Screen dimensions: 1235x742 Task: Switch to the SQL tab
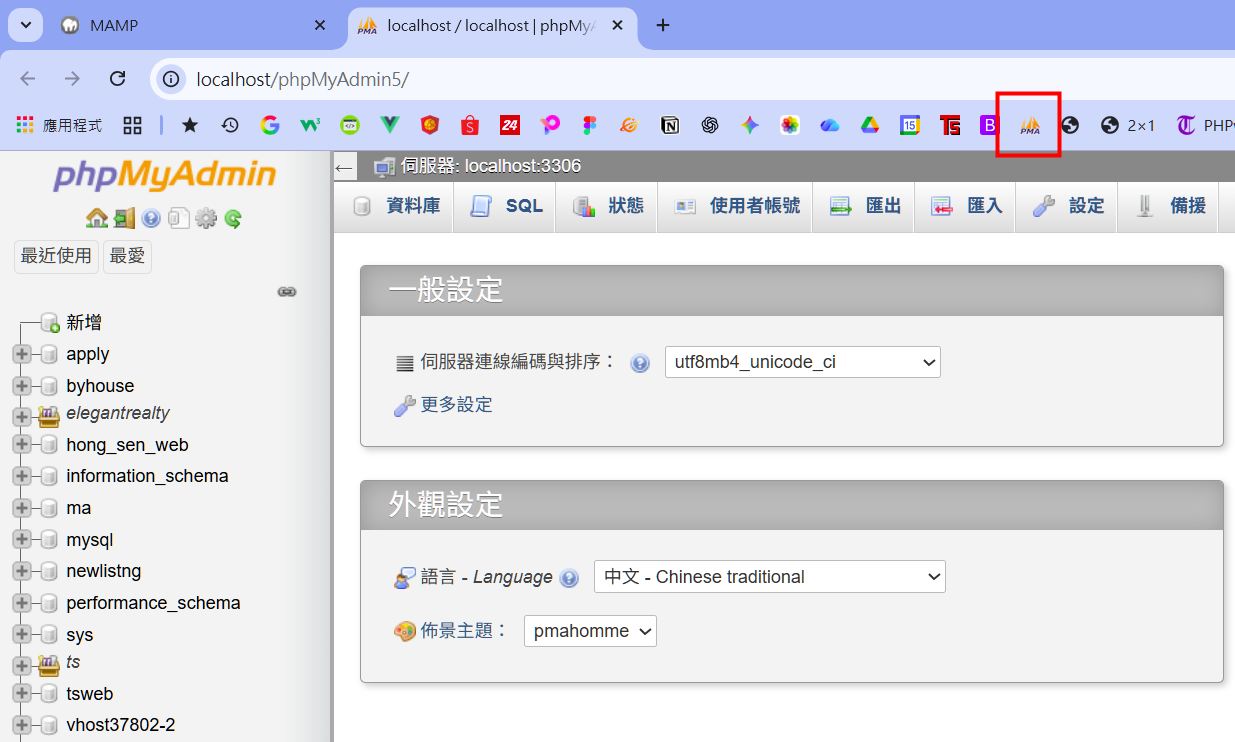(506, 206)
